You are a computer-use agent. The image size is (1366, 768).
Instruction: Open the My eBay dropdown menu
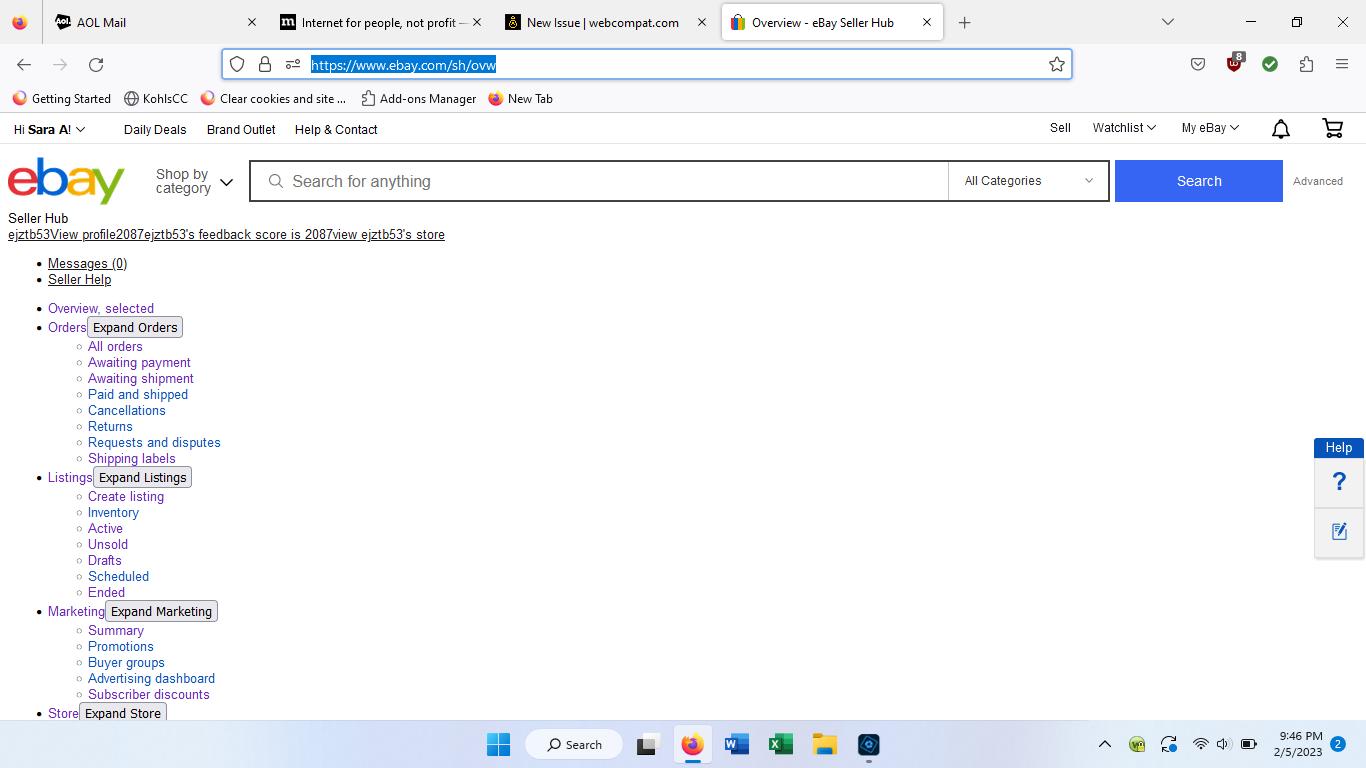point(1210,128)
